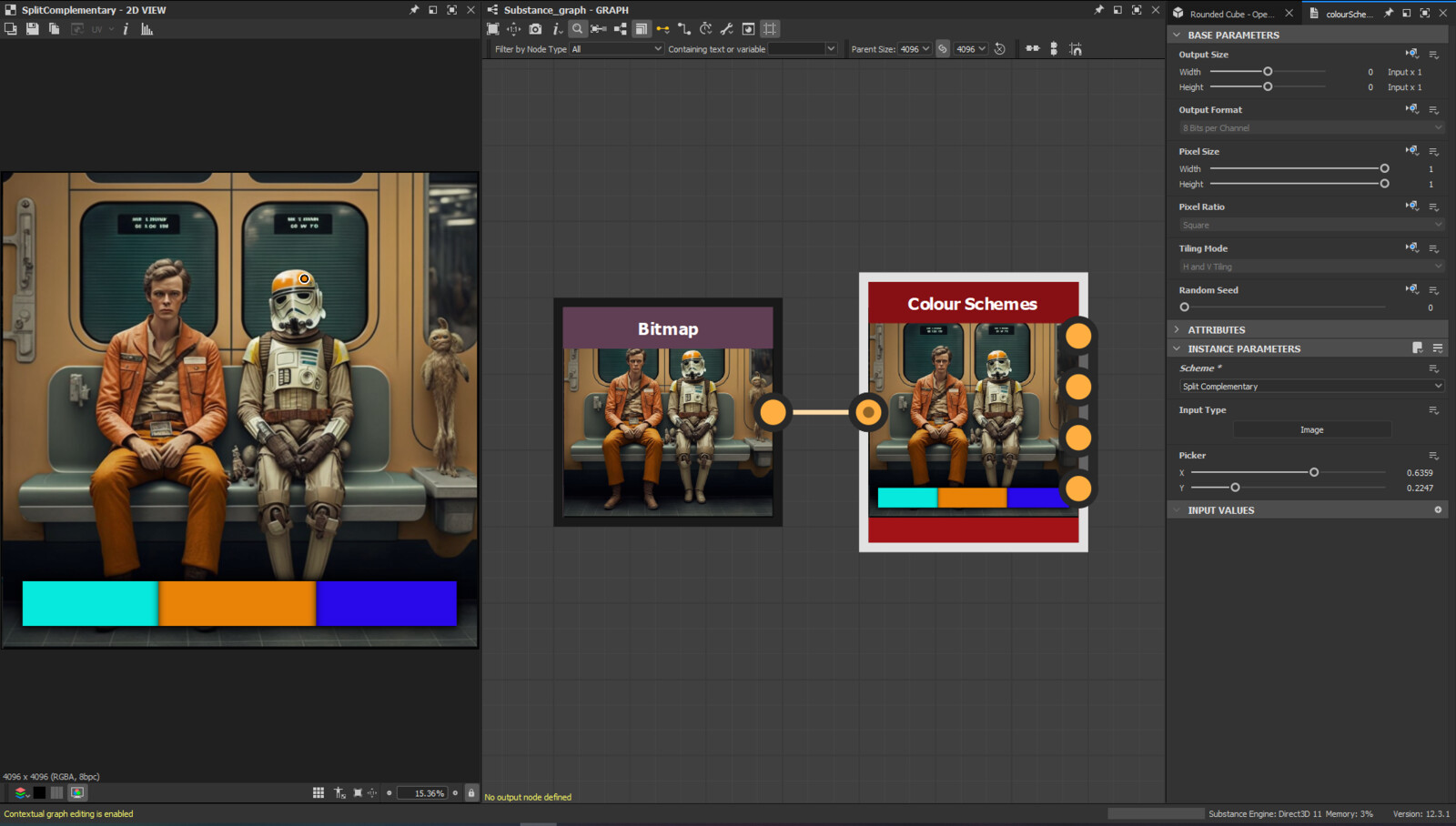Click the node thumbnail display icon
The height and width of the screenshot is (826, 1456).
[x=748, y=29]
